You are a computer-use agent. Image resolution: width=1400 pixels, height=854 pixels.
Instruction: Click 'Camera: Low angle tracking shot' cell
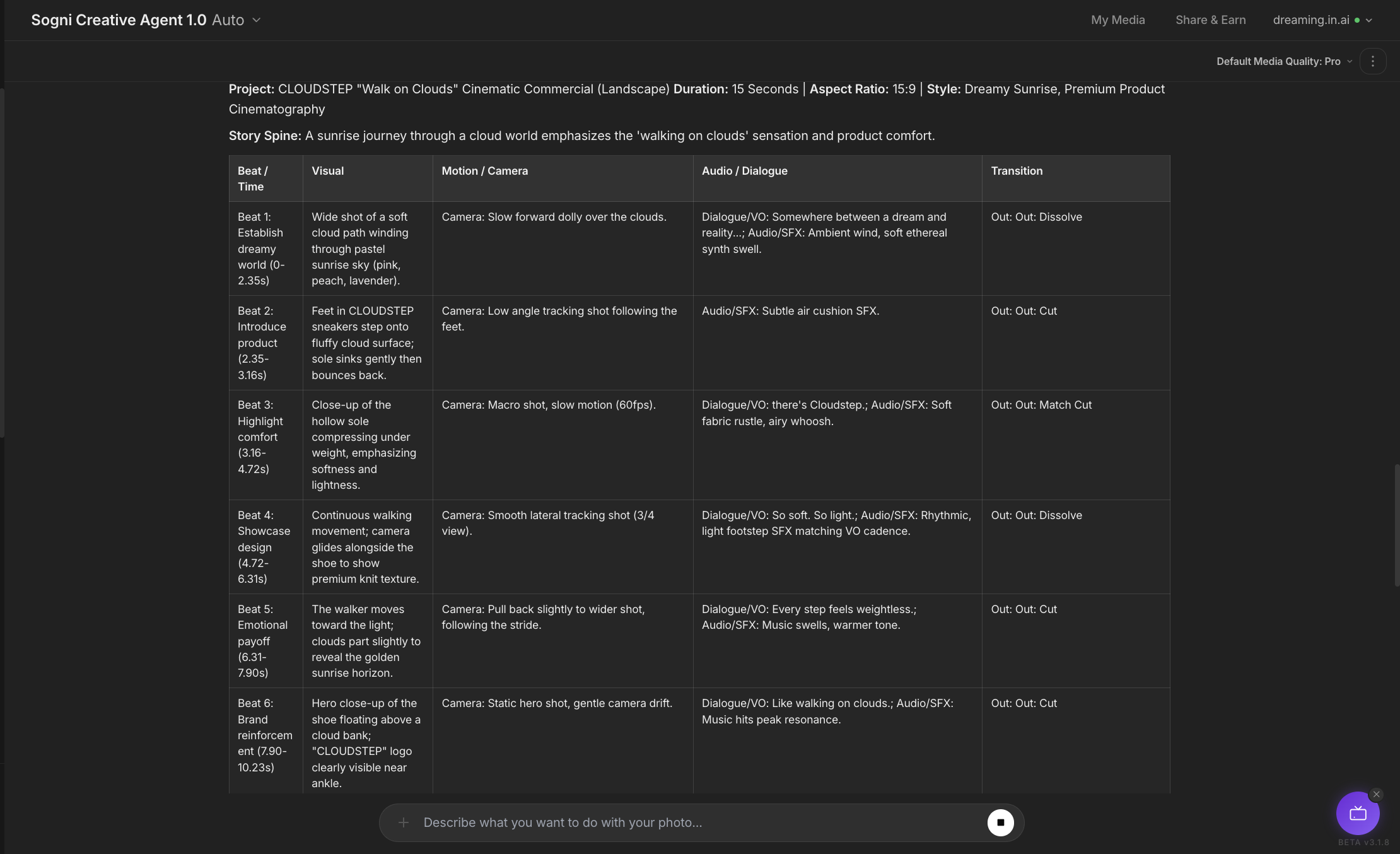(x=563, y=343)
